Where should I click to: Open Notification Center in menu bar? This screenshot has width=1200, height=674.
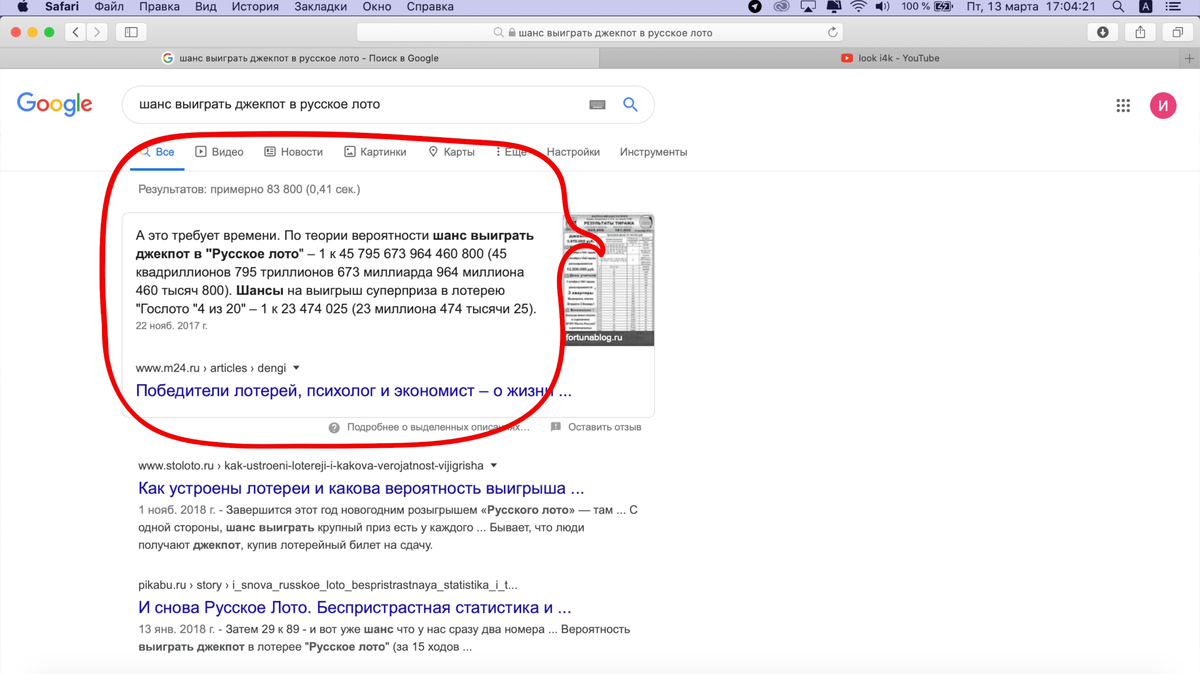pyautogui.click(x=1173, y=7)
